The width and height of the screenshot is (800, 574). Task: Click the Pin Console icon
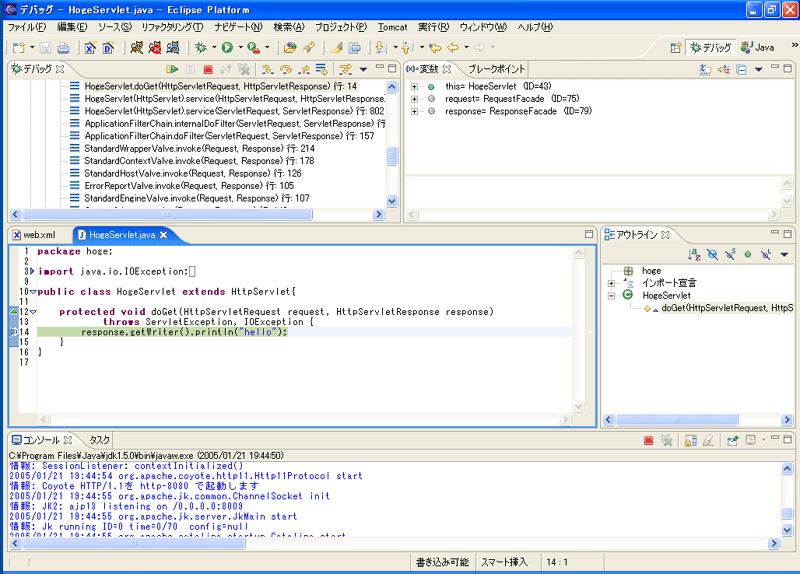point(733,440)
